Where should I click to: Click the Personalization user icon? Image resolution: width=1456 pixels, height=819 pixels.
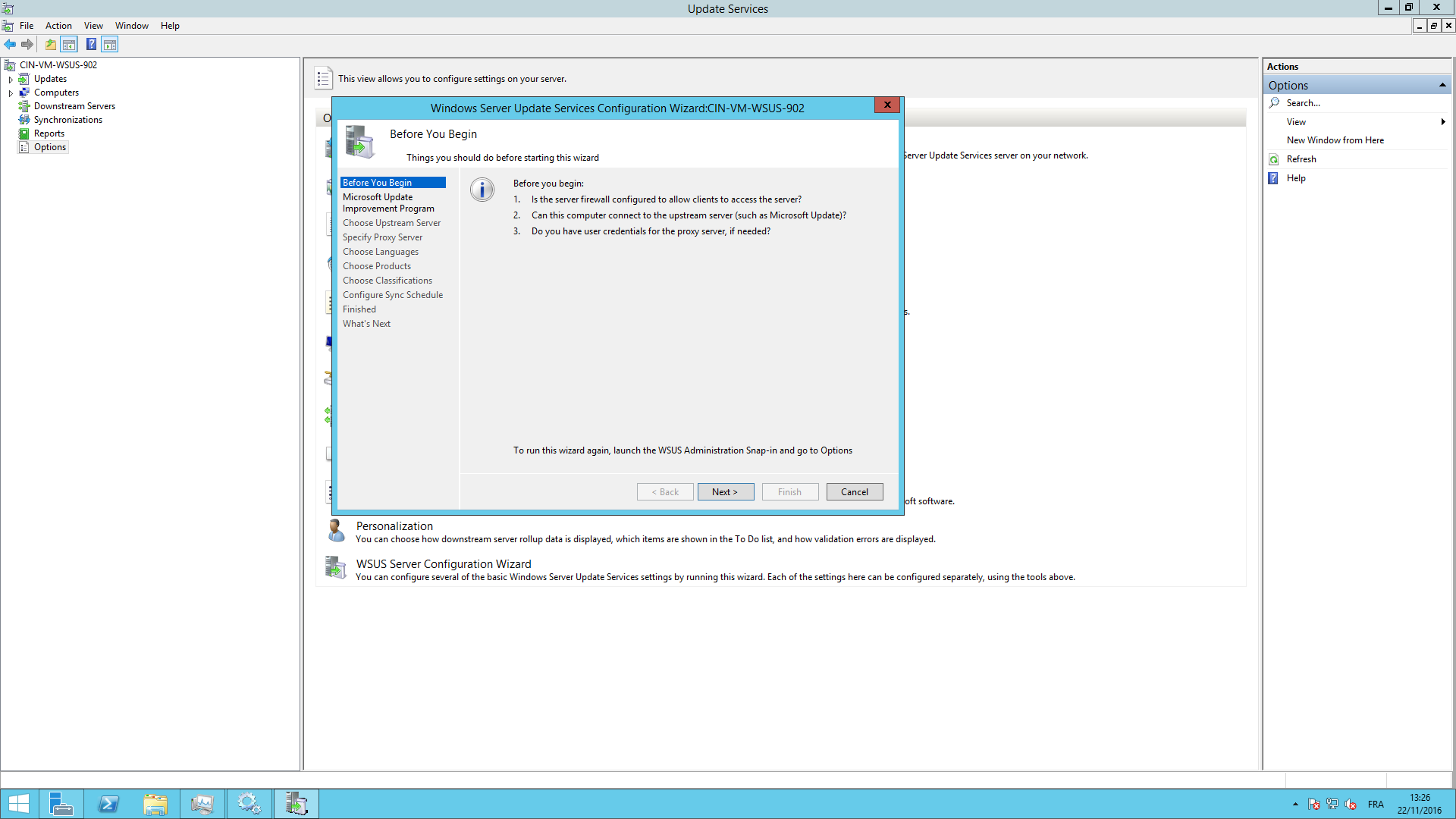tap(335, 530)
